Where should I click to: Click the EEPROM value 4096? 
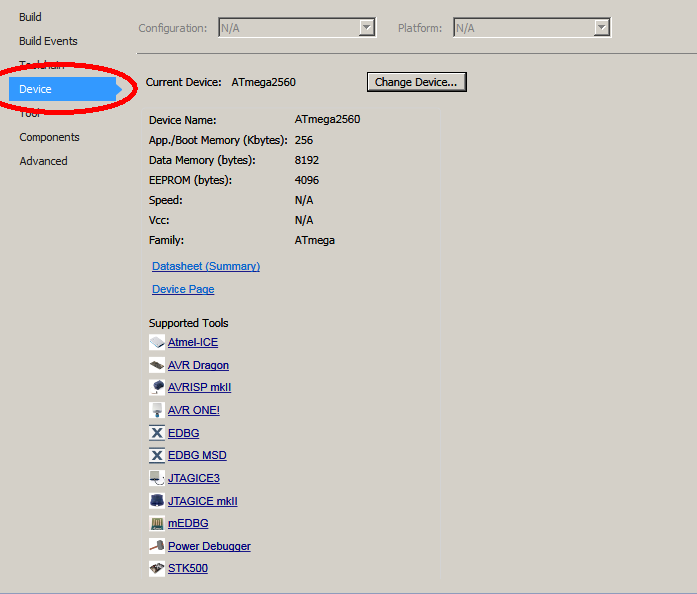coord(307,180)
